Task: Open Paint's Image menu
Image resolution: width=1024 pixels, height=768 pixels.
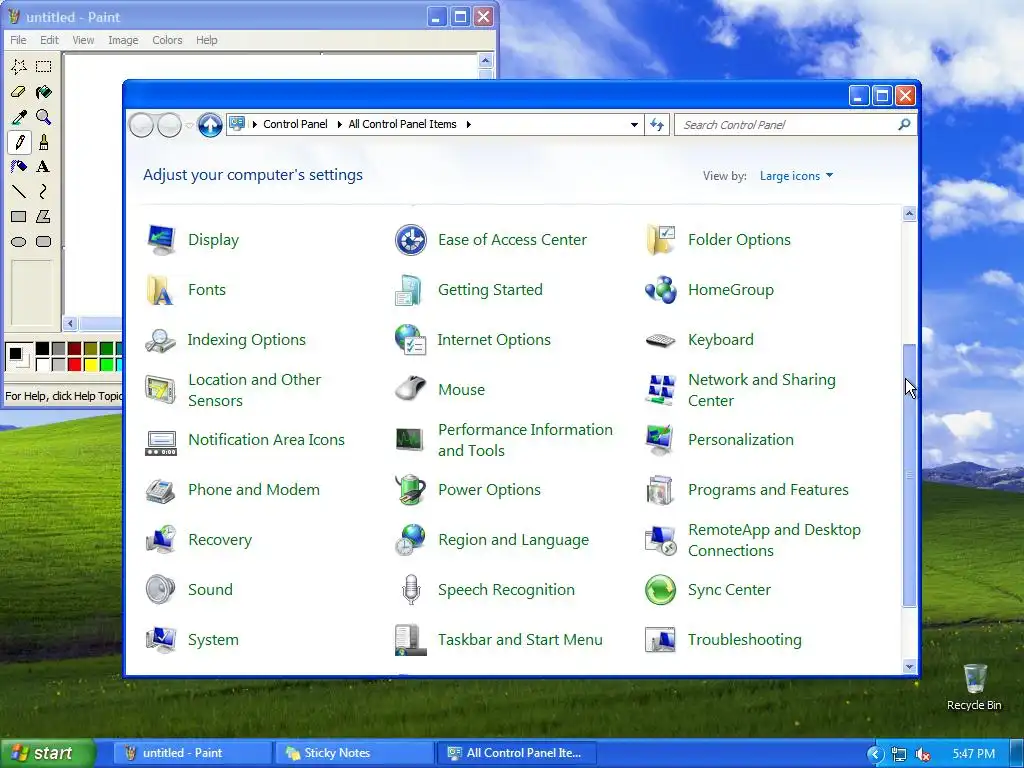Action: pyautogui.click(x=123, y=40)
